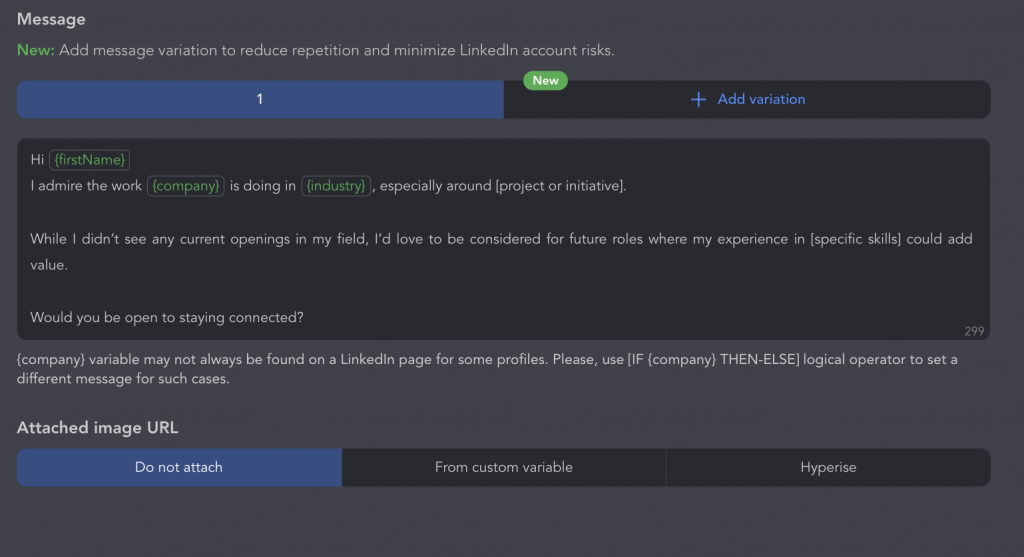The height and width of the screenshot is (557, 1024).
Task: Choose the From custom variable option
Action: (x=504, y=468)
